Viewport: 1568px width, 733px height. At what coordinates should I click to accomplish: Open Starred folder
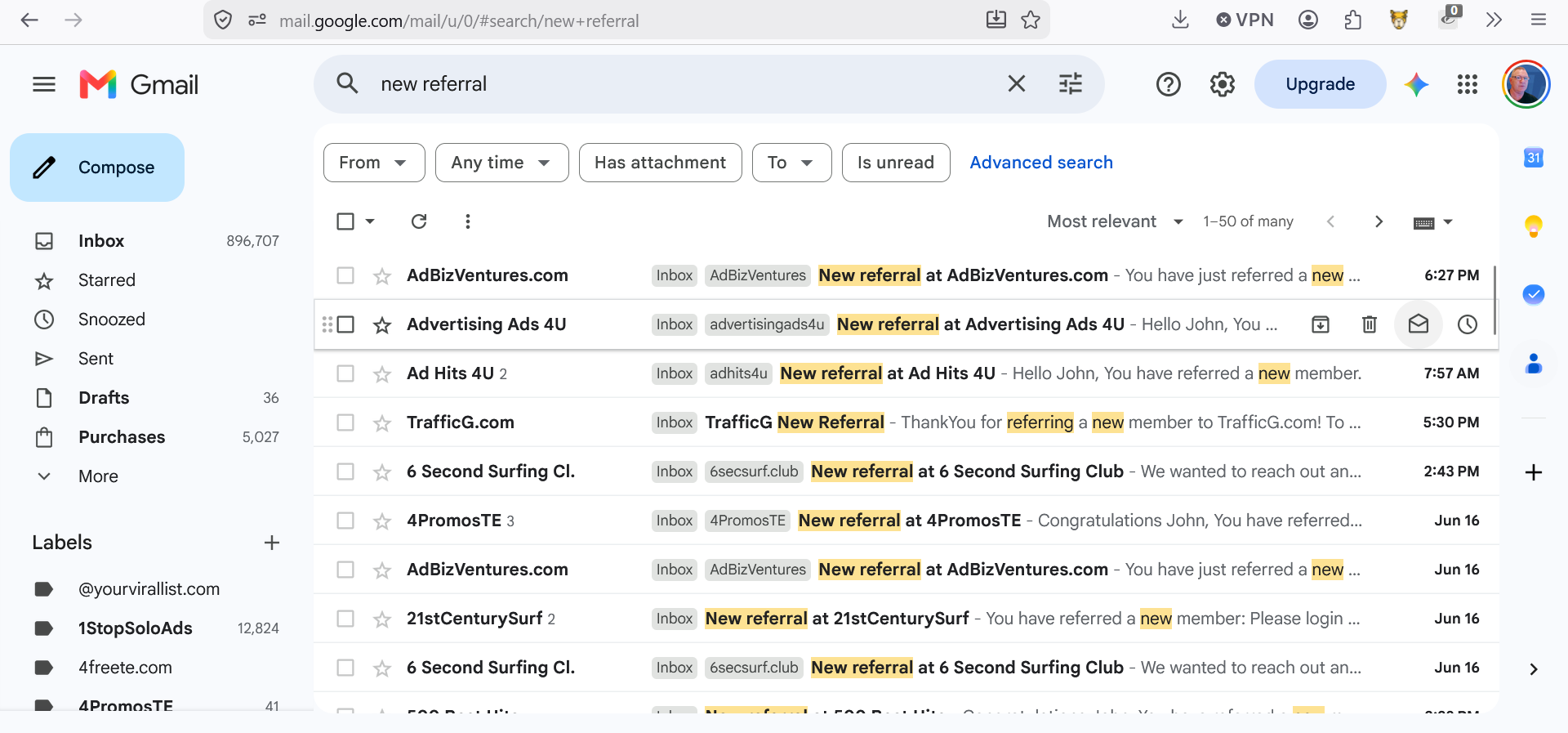click(x=107, y=280)
